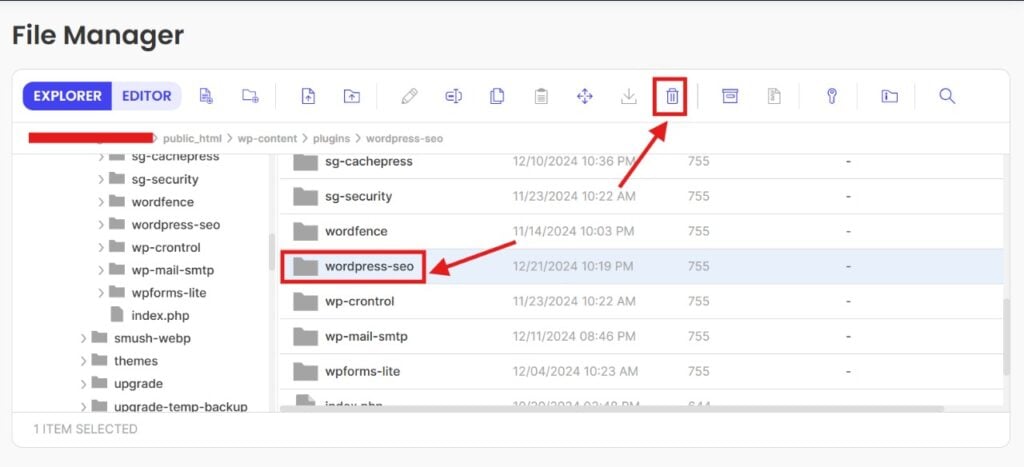Click the sidebar tree vertical scrollbar
Viewport: 1024px width, 467px height.
pos(272,252)
